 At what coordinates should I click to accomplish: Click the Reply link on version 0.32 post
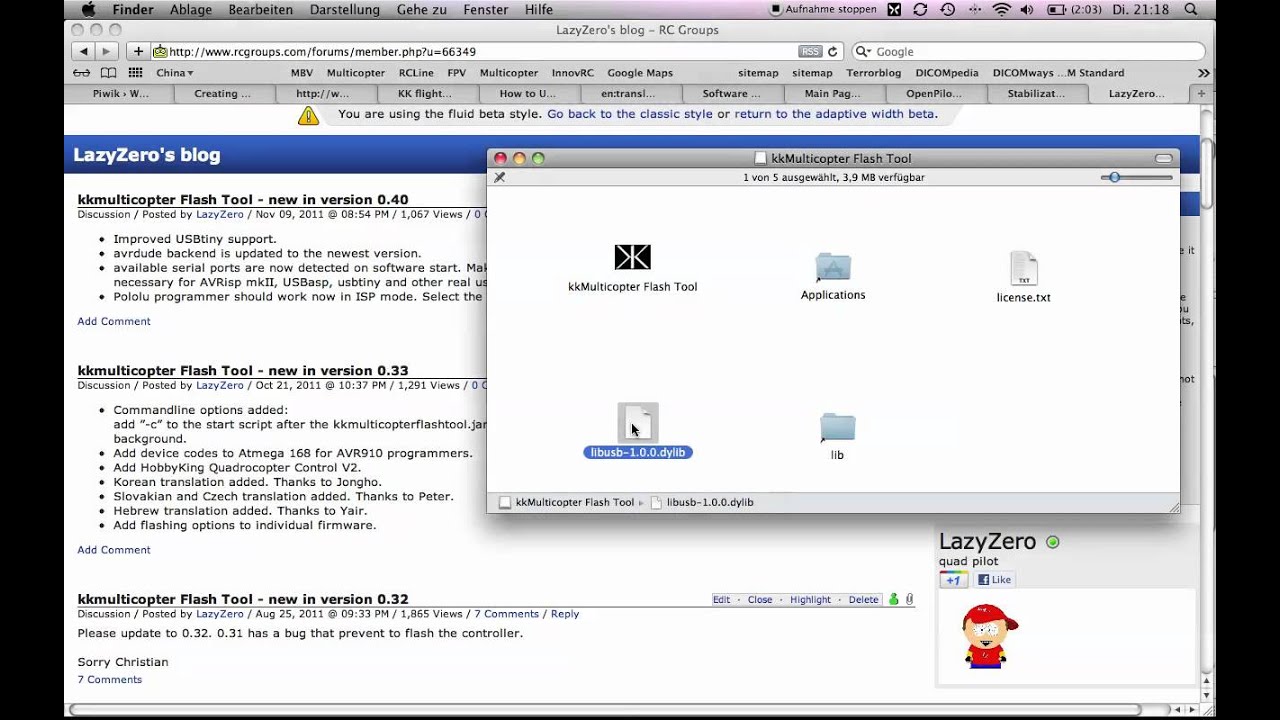565,614
